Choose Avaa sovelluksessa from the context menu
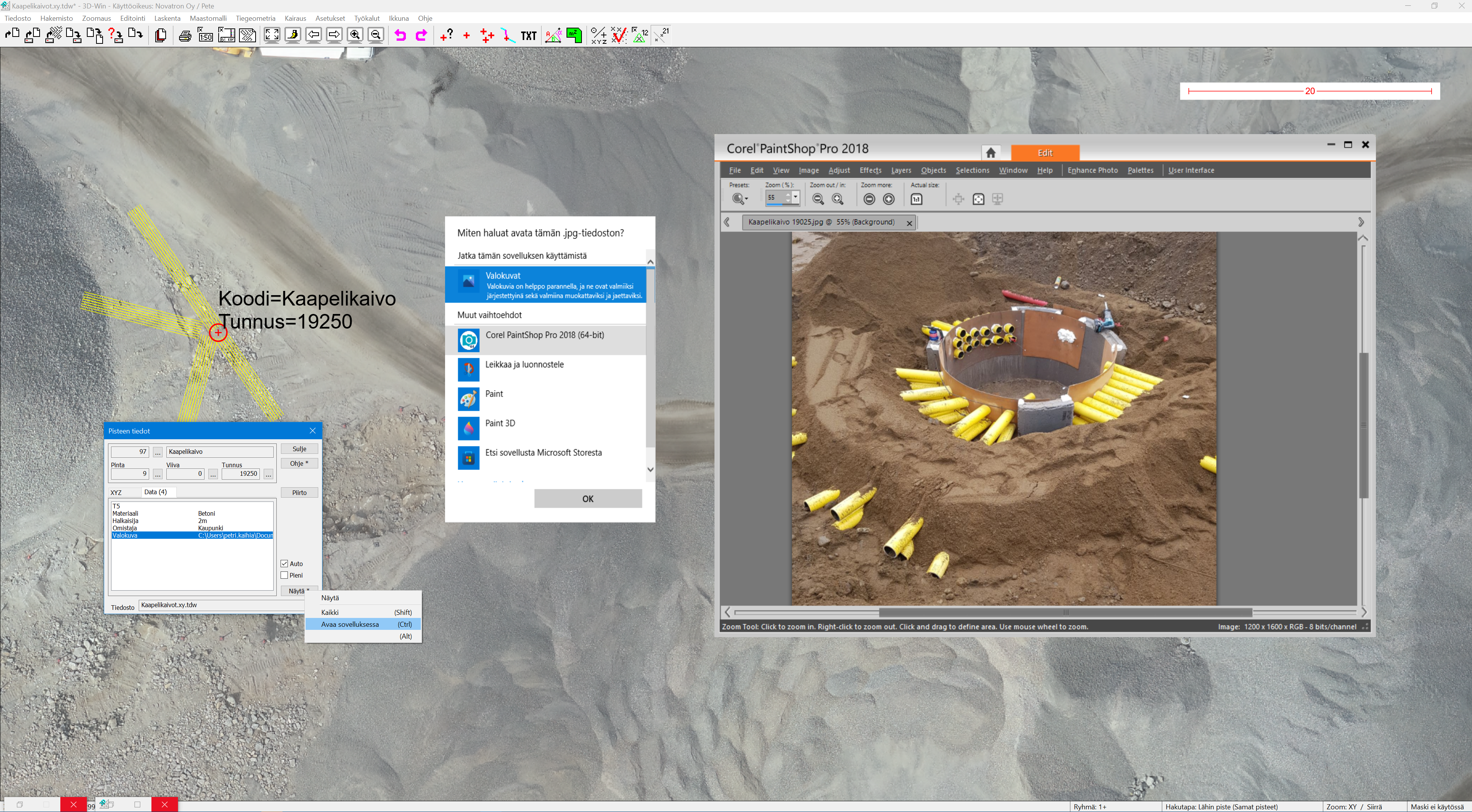 350,624
